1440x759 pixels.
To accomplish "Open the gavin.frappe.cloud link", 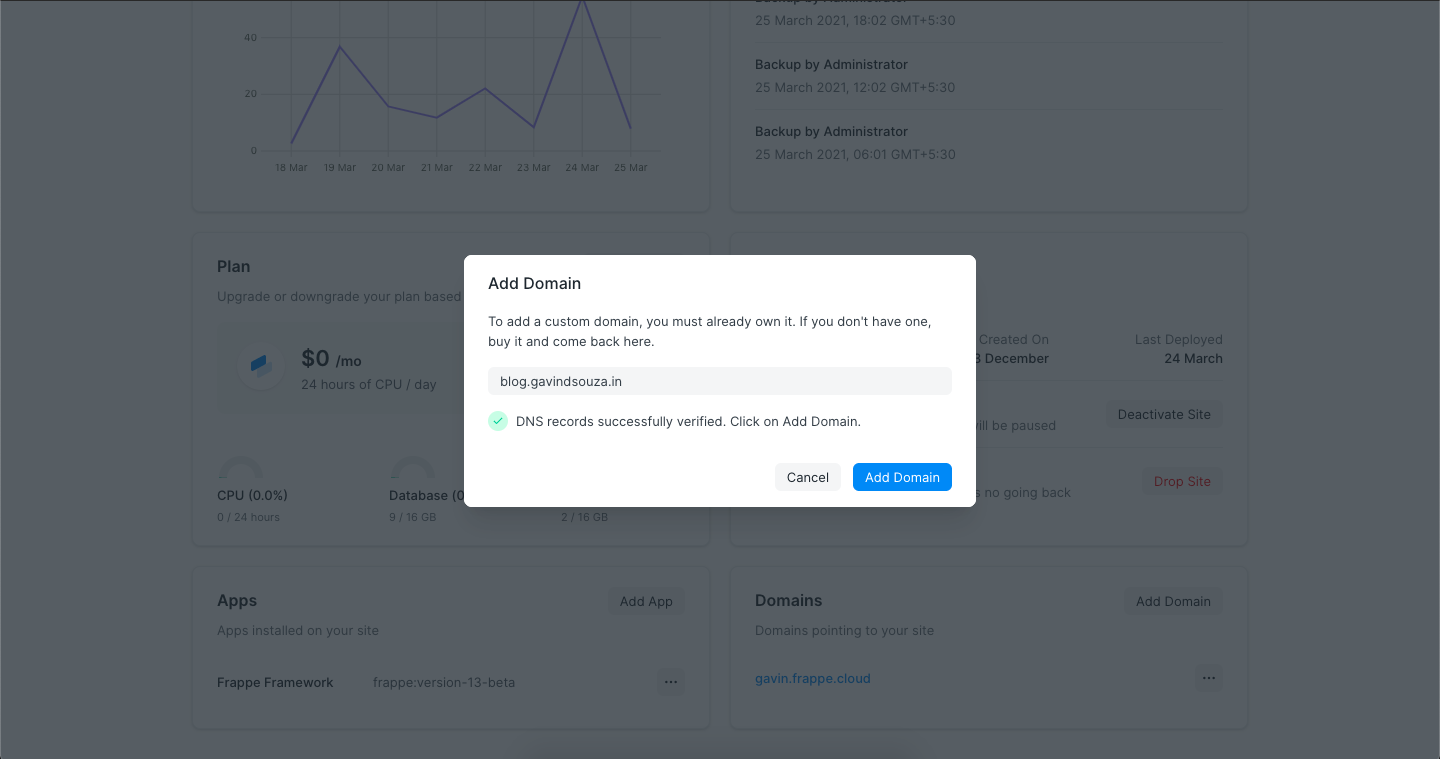I will 812,678.
